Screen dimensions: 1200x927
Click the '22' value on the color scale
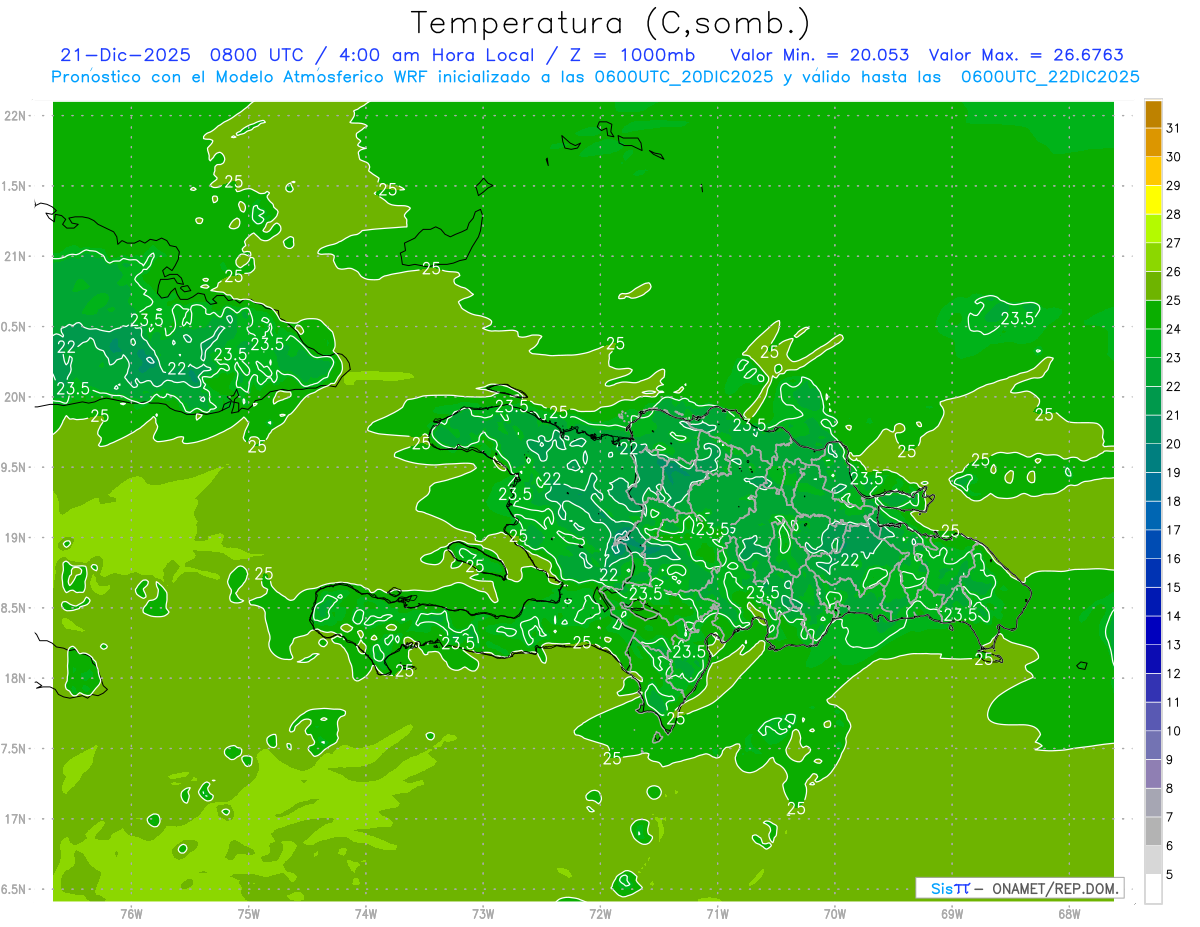coord(1174,387)
